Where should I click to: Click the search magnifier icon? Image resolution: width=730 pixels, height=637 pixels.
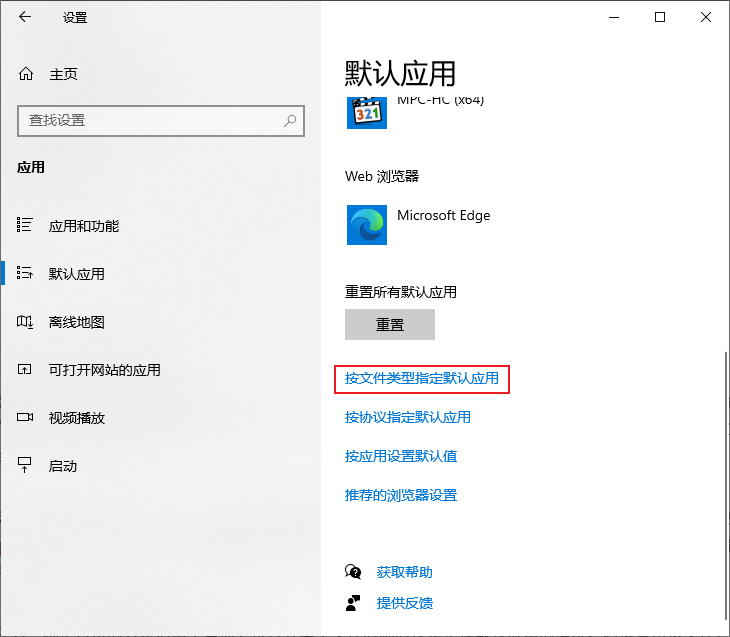(290, 121)
